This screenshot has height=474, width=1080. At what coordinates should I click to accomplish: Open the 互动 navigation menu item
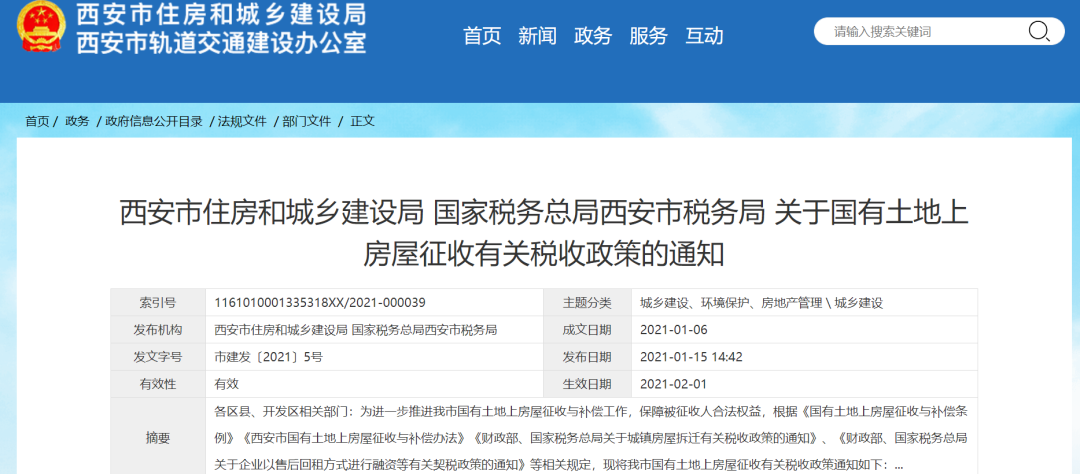704,36
